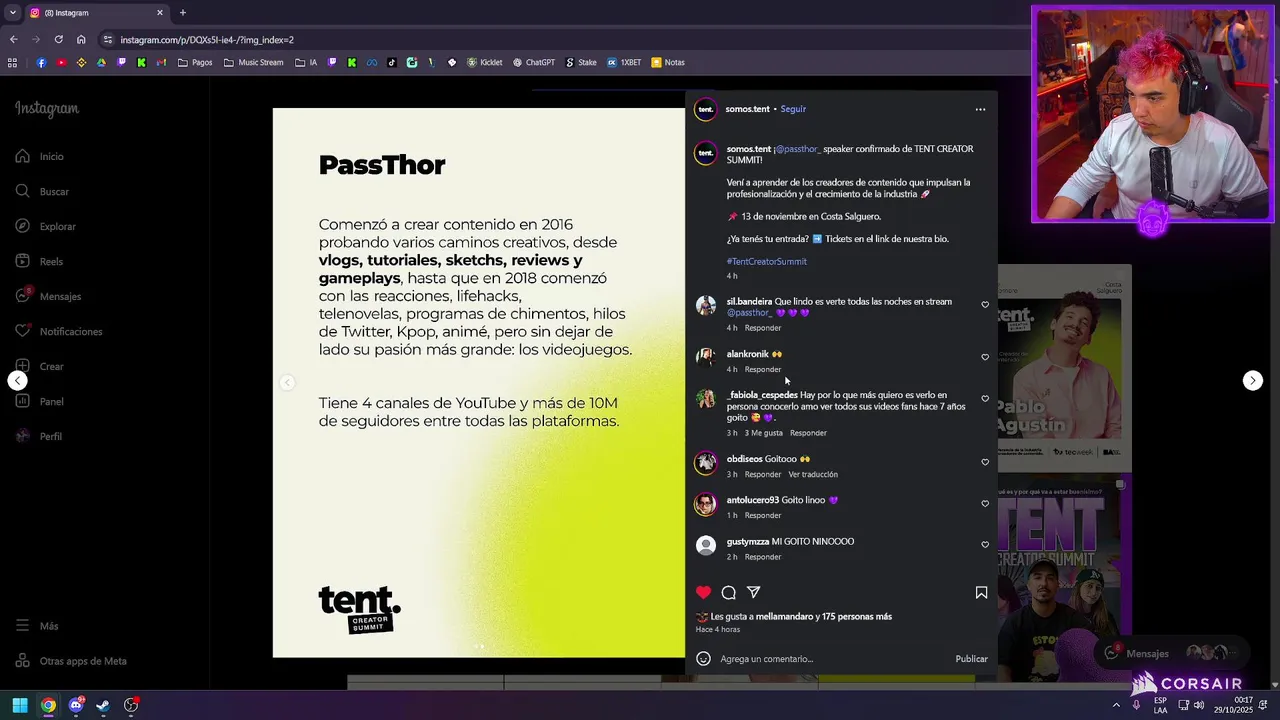Like gustymzza's comment
The image size is (1280, 720).
coord(985,545)
